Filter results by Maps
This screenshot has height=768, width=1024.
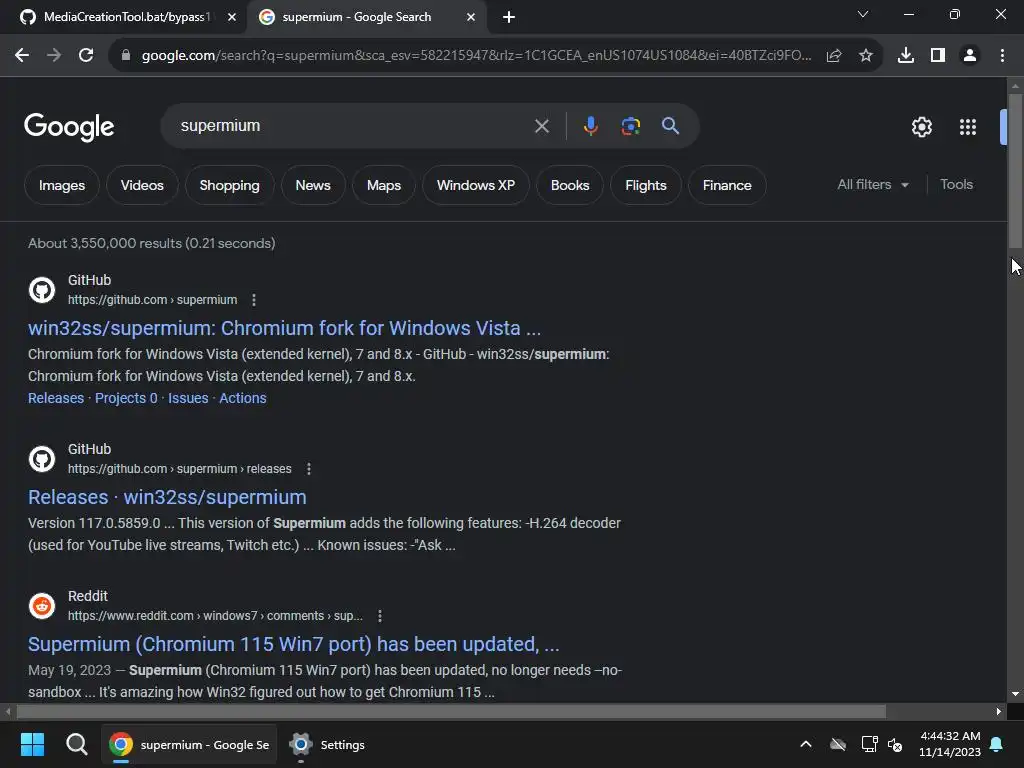384,185
